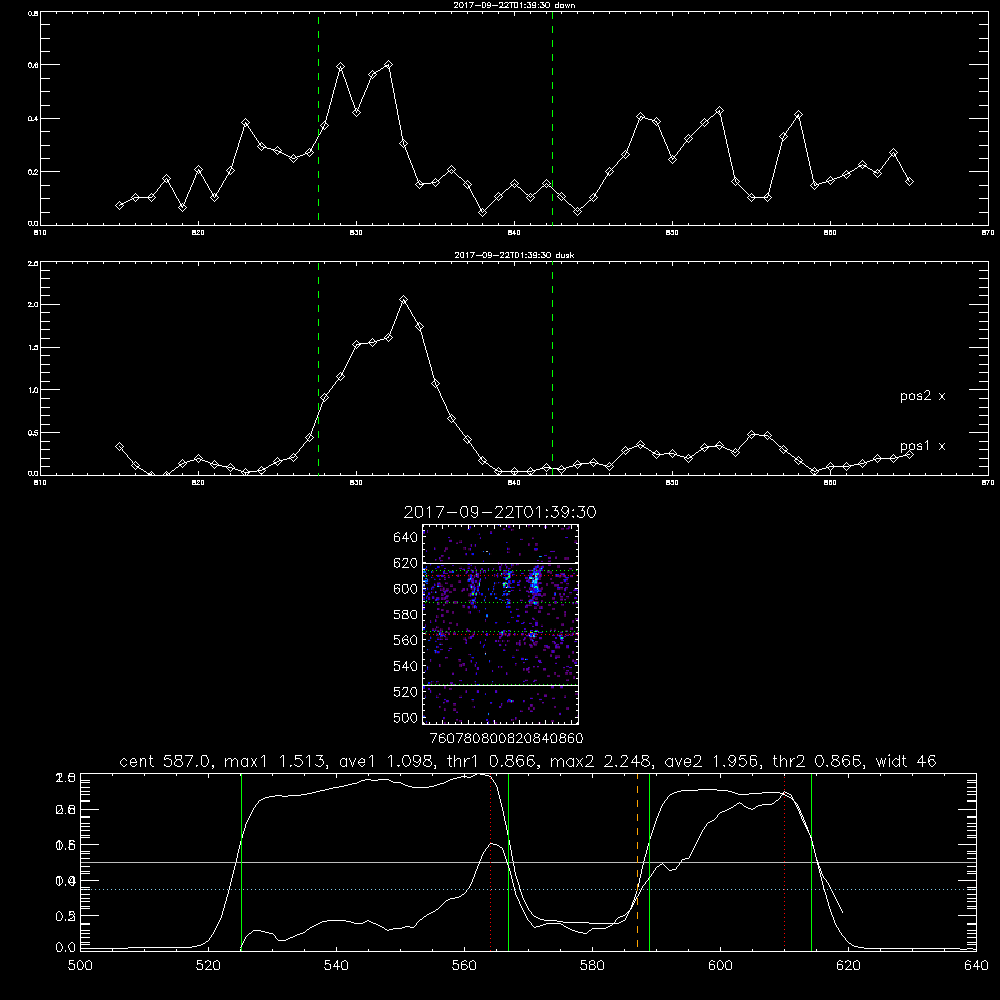Click the y-axis label 2.0 on dusk plot
The image size is (1000, 1000).
point(34,304)
